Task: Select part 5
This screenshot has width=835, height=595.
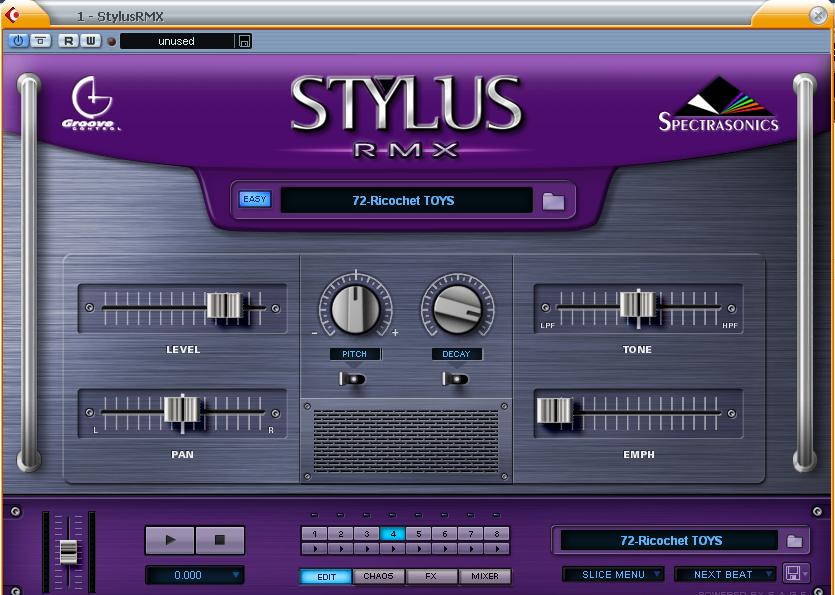Action: tap(419, 534)
